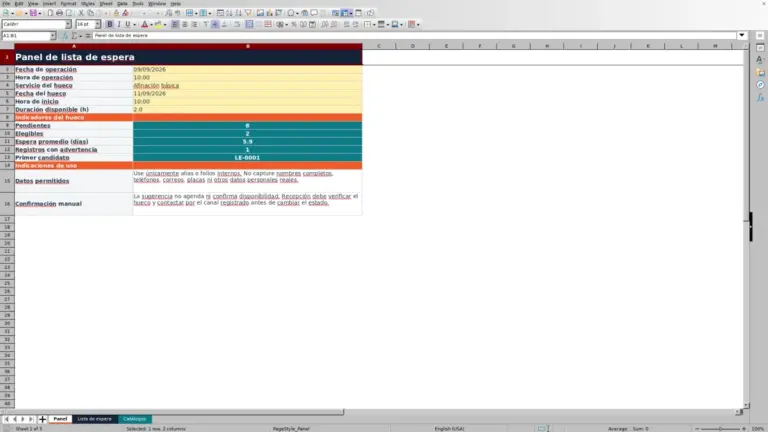Add a new sheet with plus button

[42, 419]
